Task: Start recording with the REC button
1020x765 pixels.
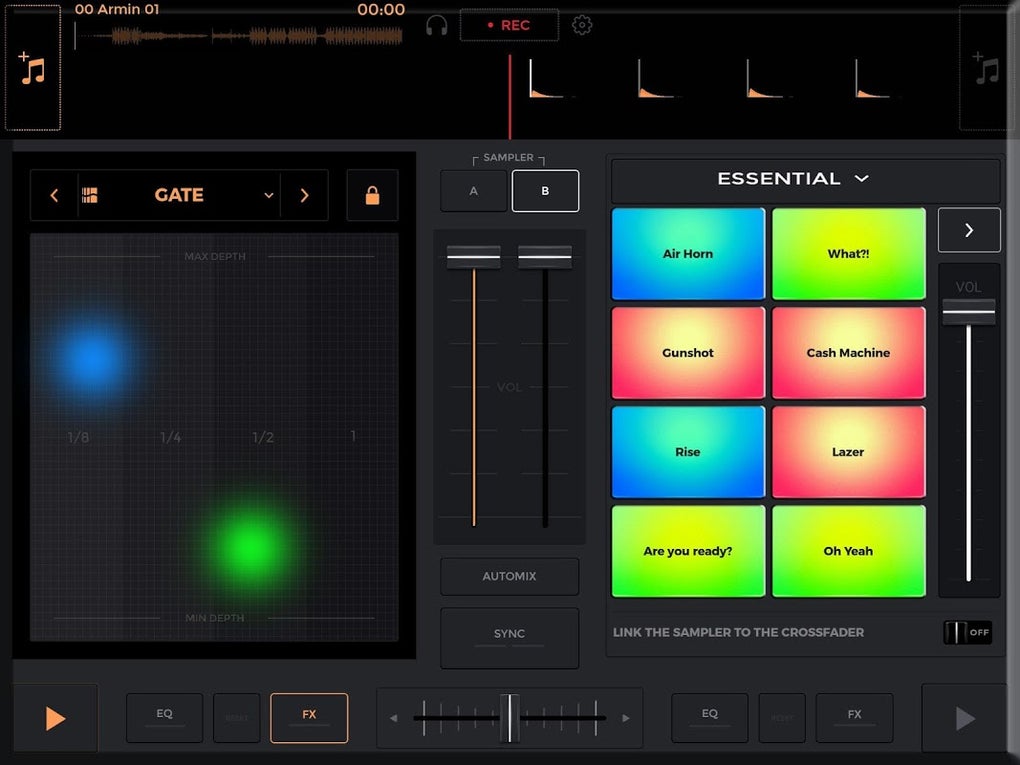Action: click(509, 25)
